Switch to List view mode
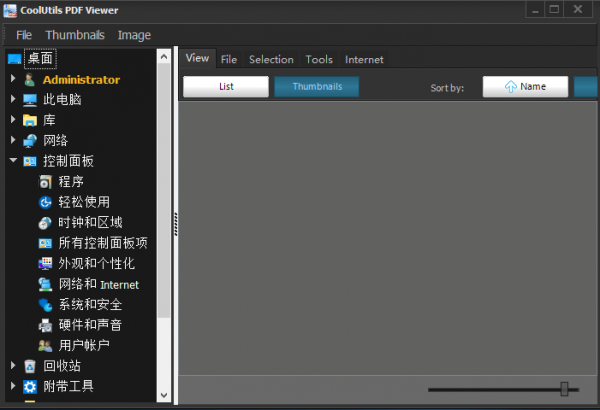600x410 pixels. [x=226, y=87]
